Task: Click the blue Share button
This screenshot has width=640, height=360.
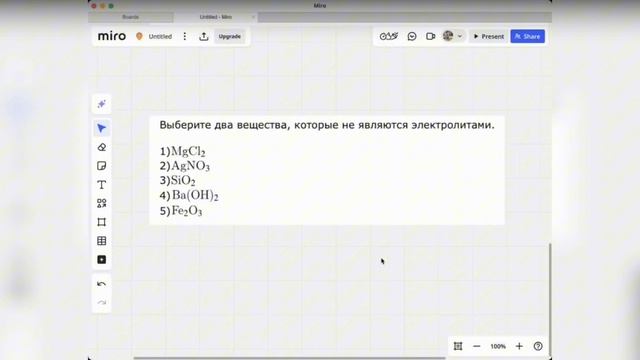Action: 527,36
